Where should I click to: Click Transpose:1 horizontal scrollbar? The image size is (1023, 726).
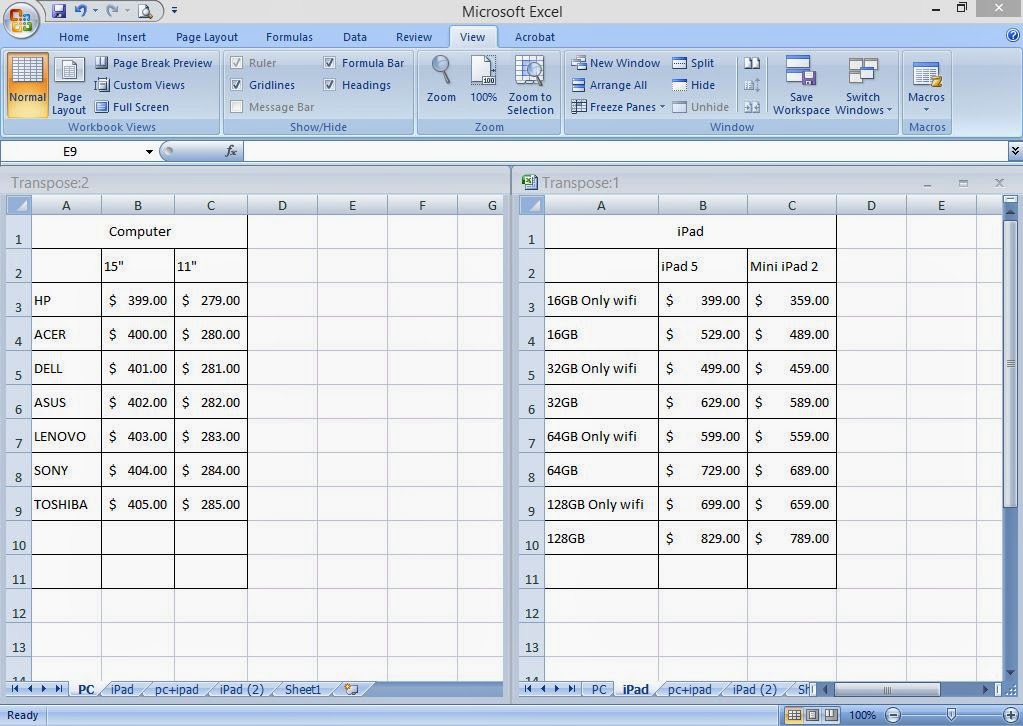[x=887, y=689]
